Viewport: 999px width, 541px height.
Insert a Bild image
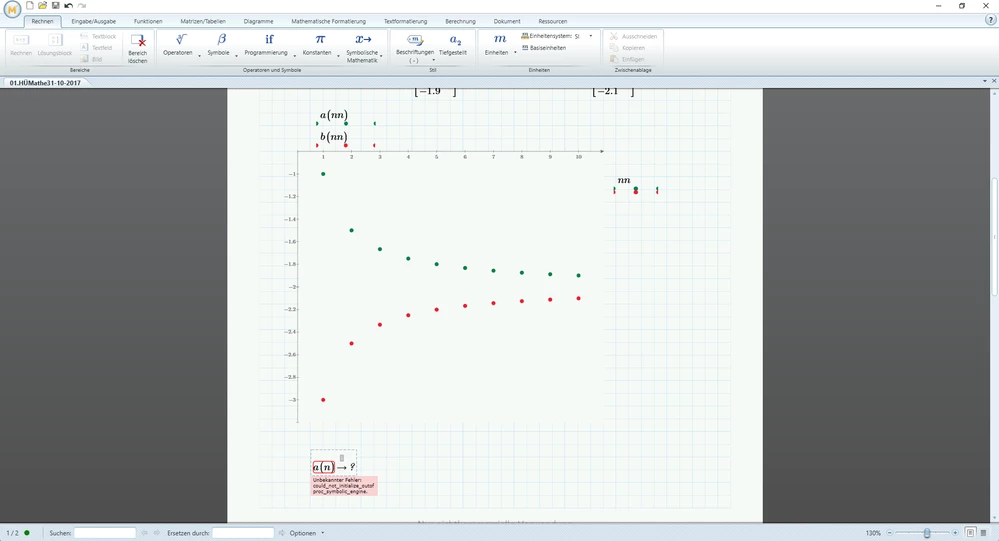pos(91,59)
